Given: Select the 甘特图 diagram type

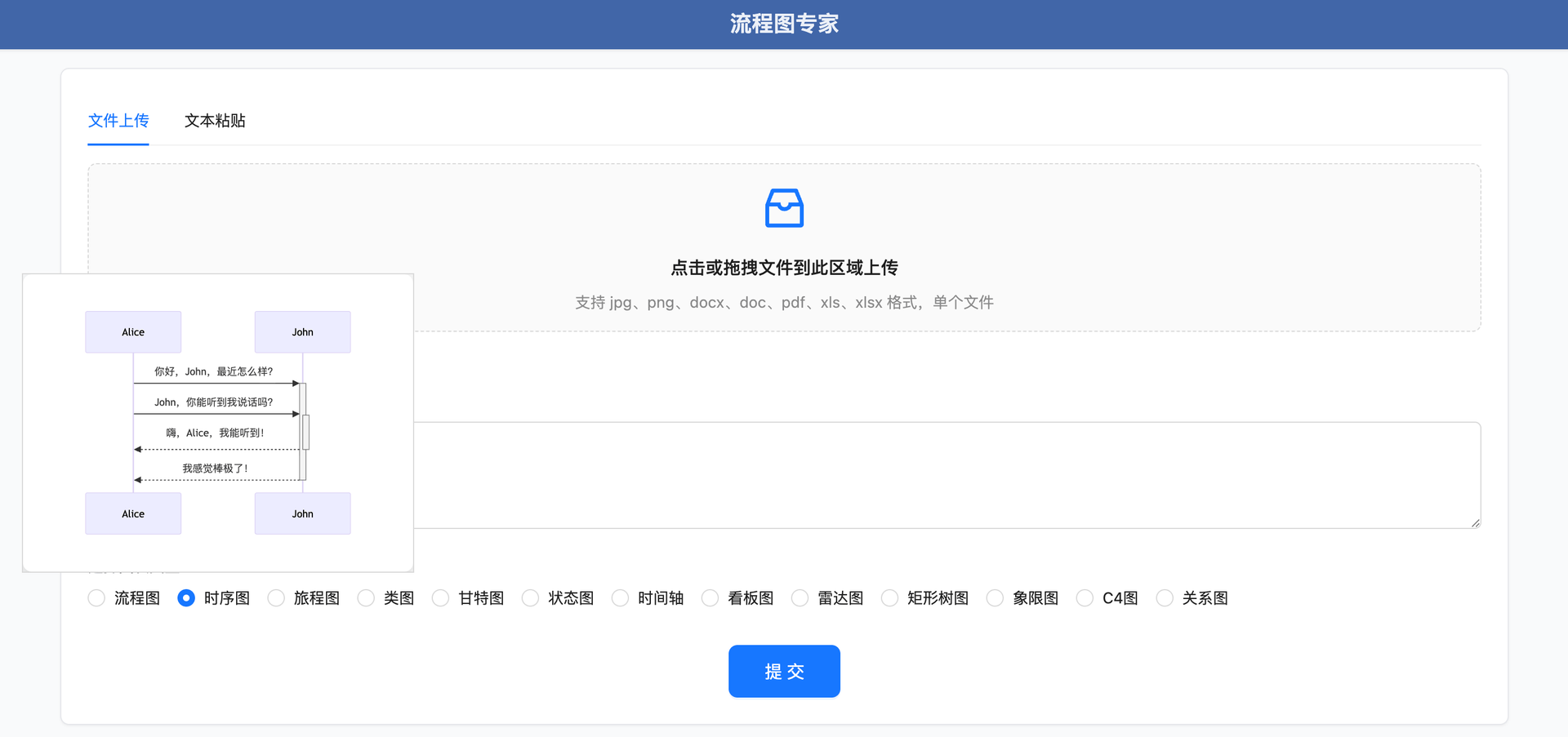Looking at the screenshot, I should 441,597.
